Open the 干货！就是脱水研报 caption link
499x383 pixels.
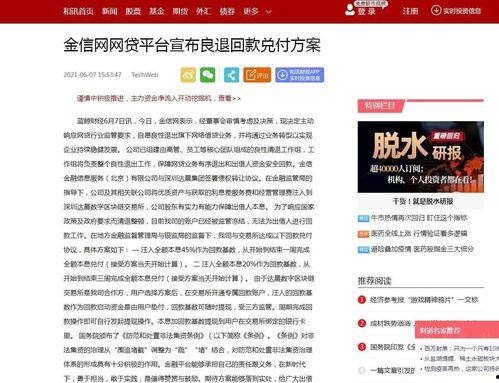[423, 201]
